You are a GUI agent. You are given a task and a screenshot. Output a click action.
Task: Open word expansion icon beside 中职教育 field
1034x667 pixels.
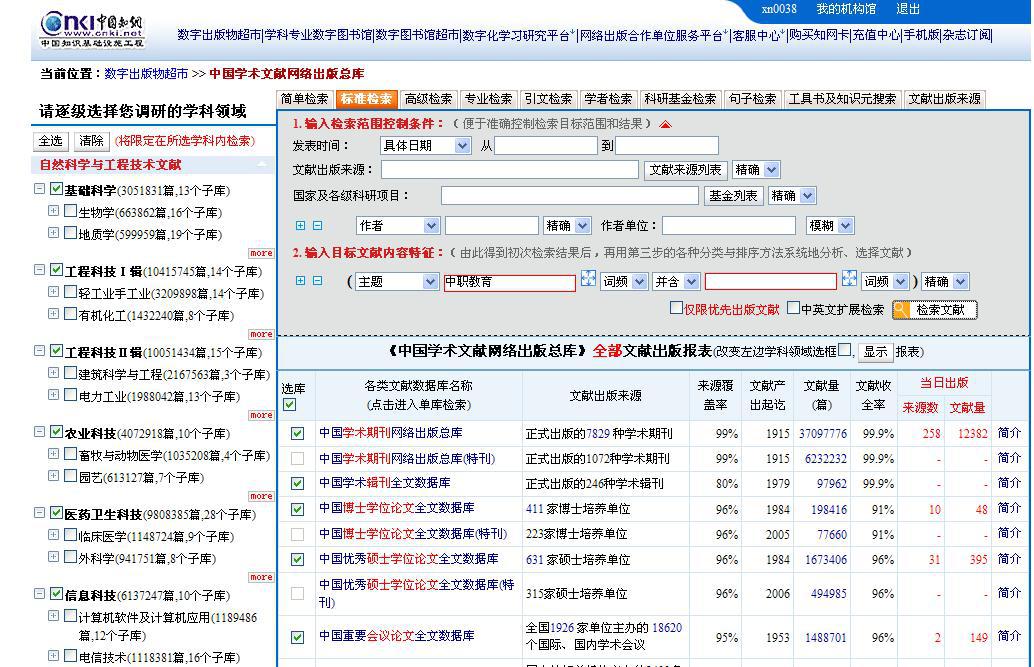point(588,278)
